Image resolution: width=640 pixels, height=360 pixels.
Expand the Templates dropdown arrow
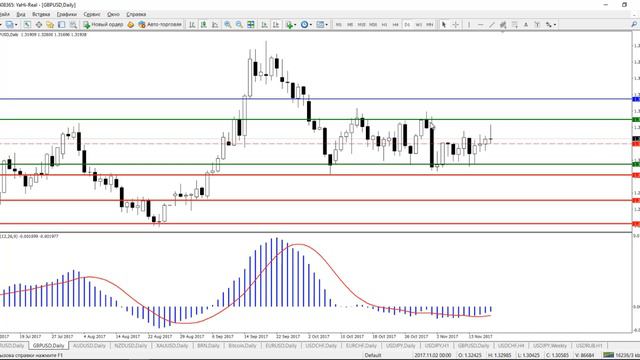click(x=327, y=24)
